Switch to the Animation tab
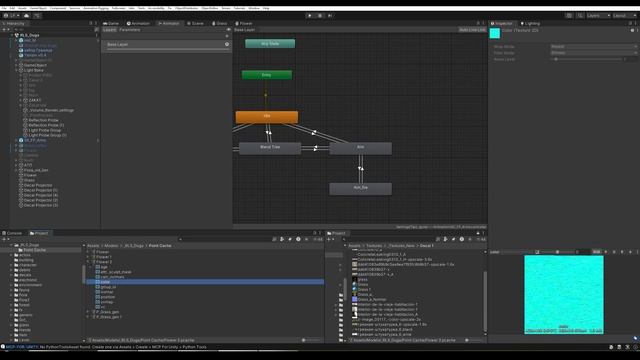The width and height of the screenshot is (640, 360). point(138,23)
